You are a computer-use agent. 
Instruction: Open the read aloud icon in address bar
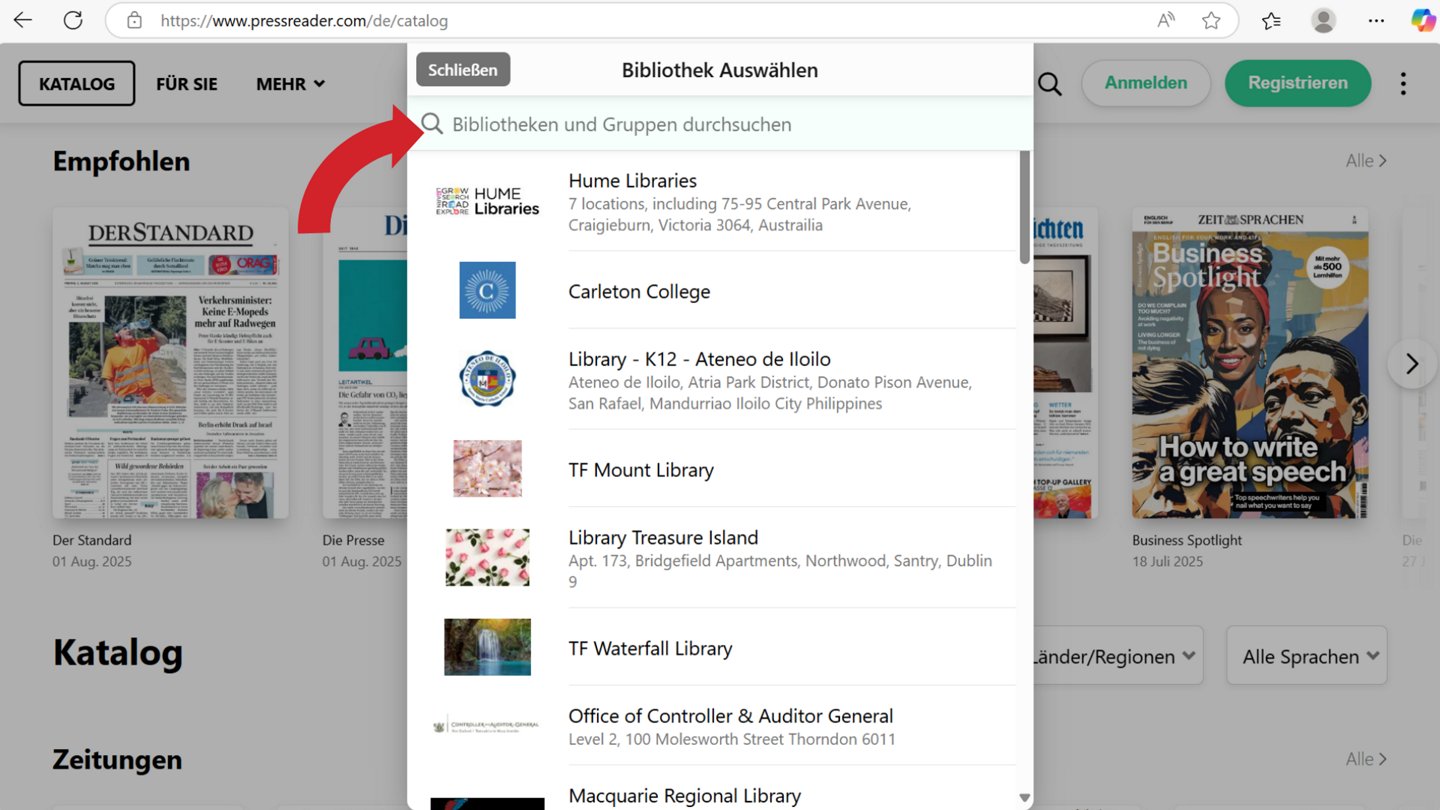click(1166, 20)
